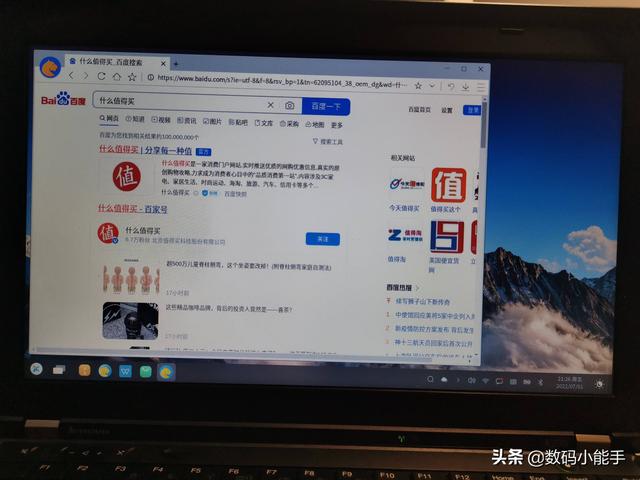Open the coffee brand article thumbnail
The height and width of the screenshot is (480, 640).
(x=130, y=321)
